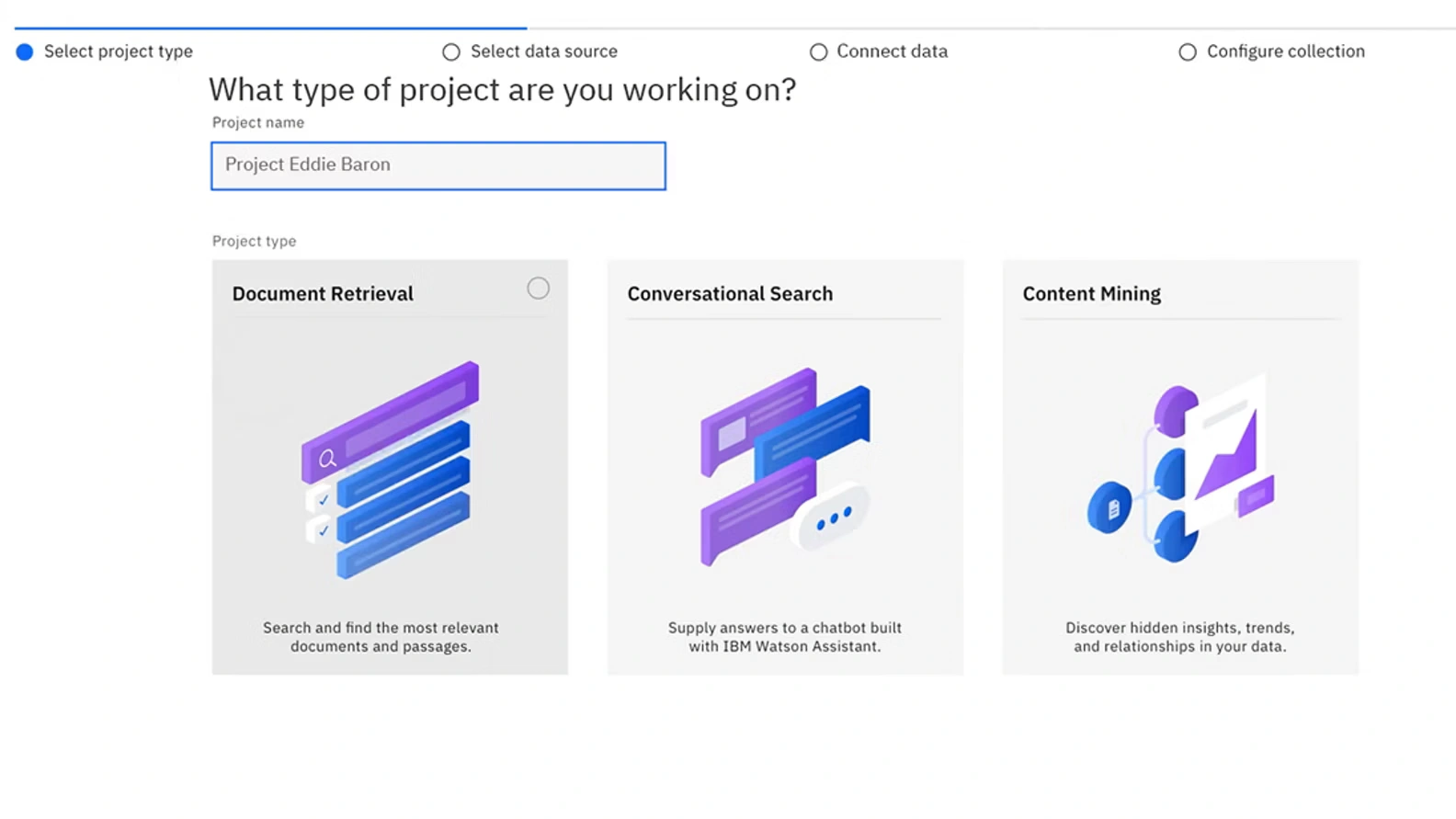Click the three-dot typing bubble in Conversational Search
Viewport: 1456px width, 819px height.
pos(834,518)
